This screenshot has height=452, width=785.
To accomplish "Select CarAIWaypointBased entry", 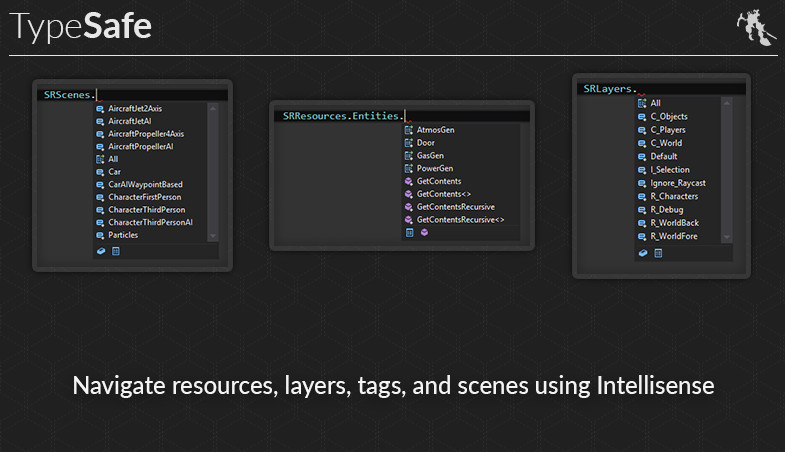I will [x=145, y=184].
